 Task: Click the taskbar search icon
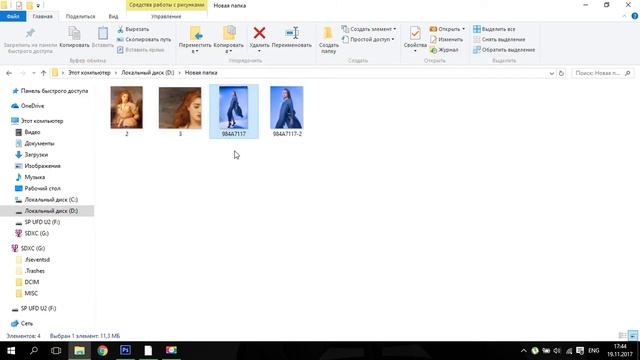[34, 350]
